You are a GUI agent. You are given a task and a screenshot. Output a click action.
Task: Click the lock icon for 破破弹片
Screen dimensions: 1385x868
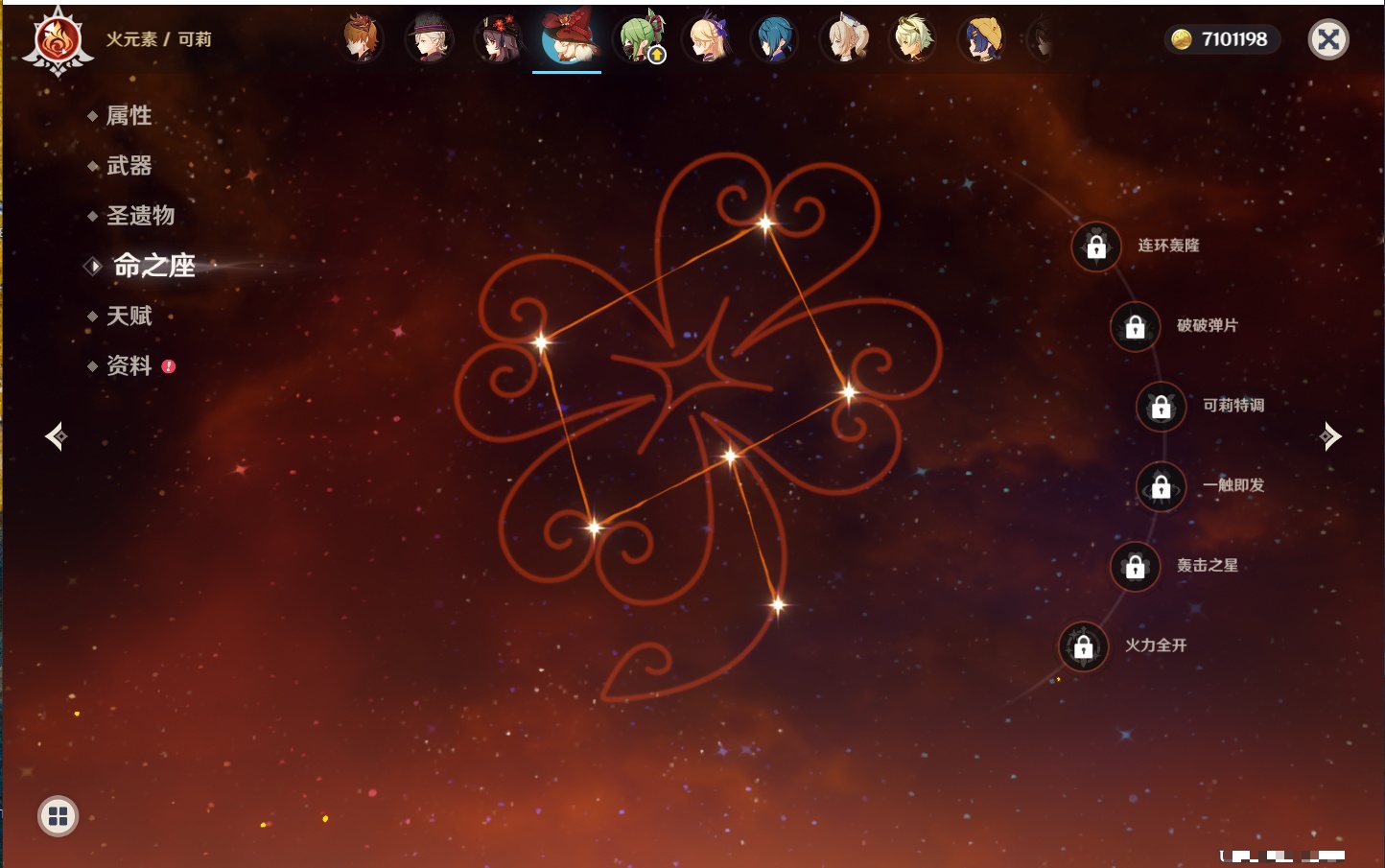click(1135, 327)
